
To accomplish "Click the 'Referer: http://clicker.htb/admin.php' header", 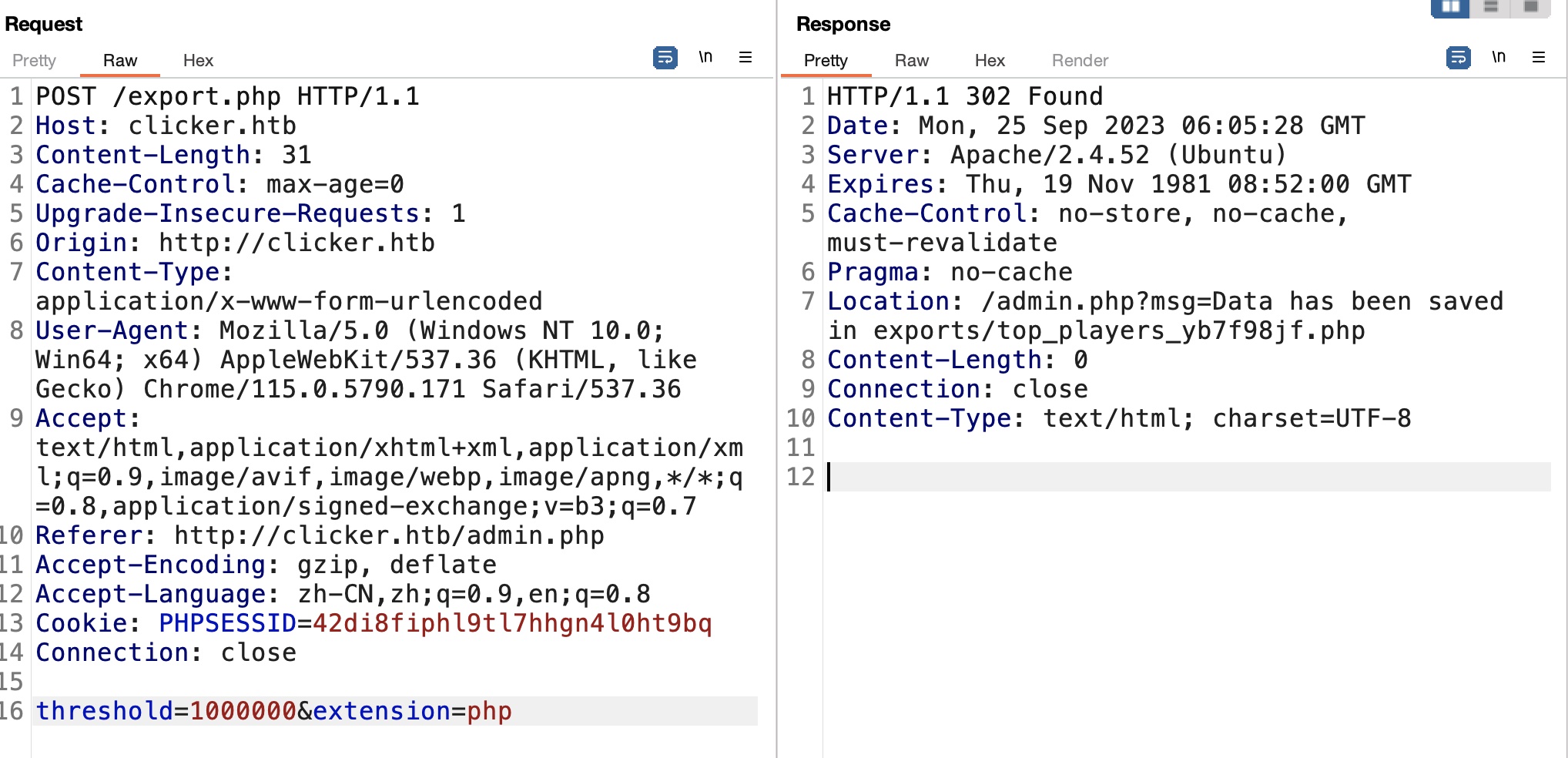I will click(320, 535).
